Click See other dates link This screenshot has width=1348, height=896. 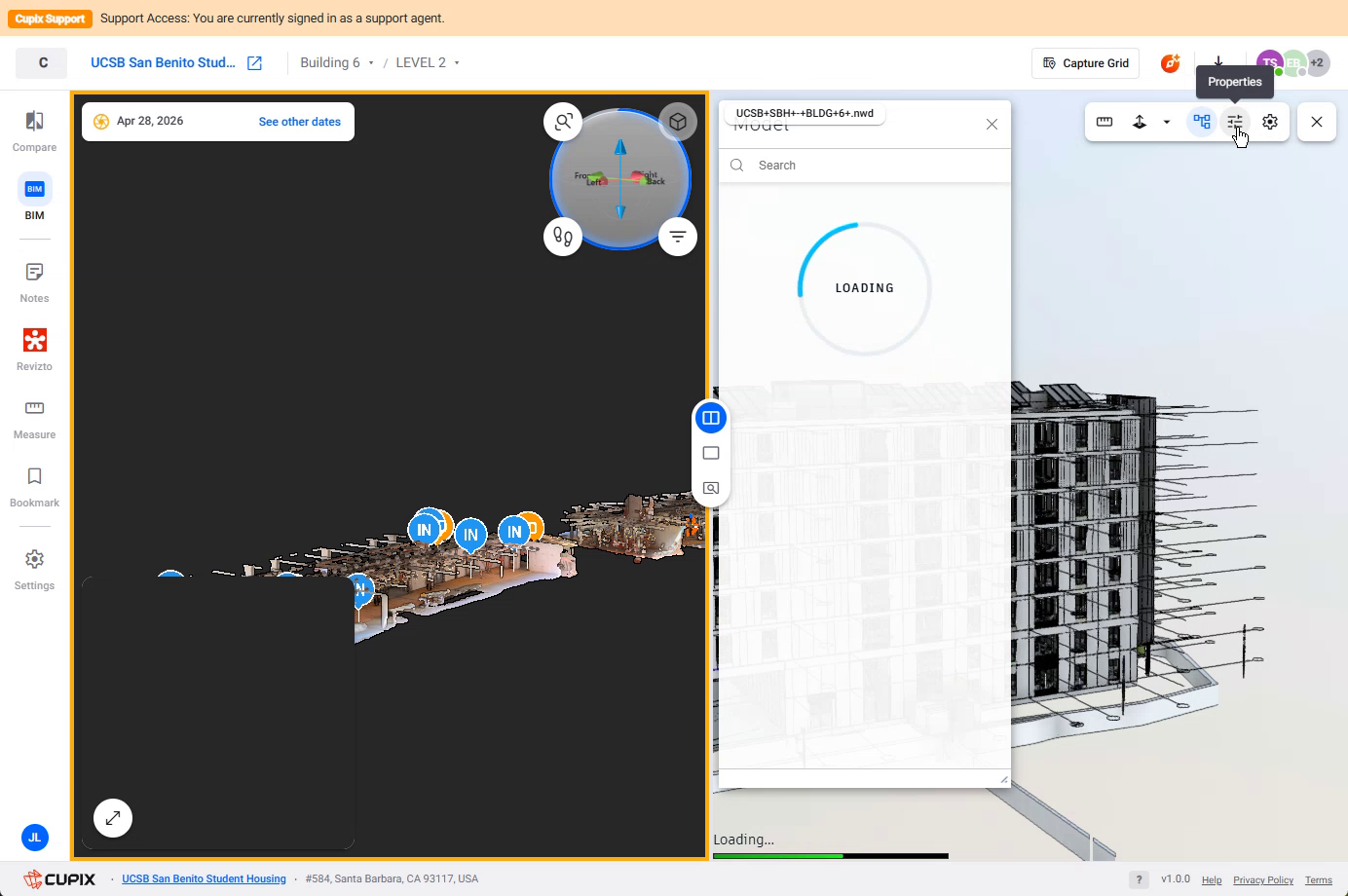point(300,122)
